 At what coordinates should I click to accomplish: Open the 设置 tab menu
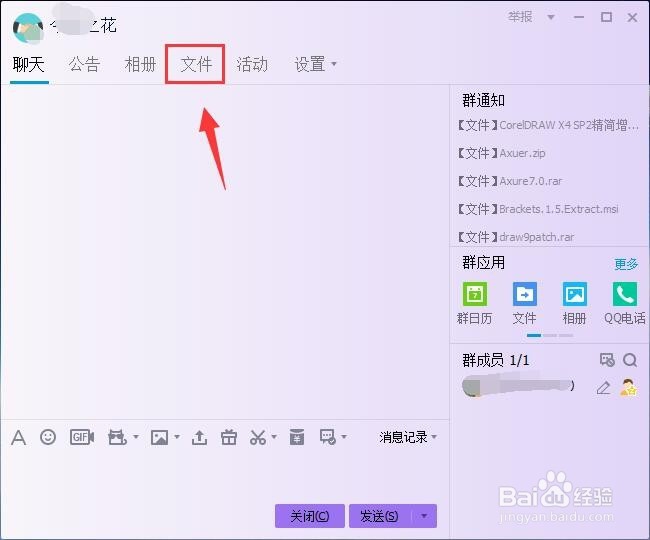[x=315, y=64]
